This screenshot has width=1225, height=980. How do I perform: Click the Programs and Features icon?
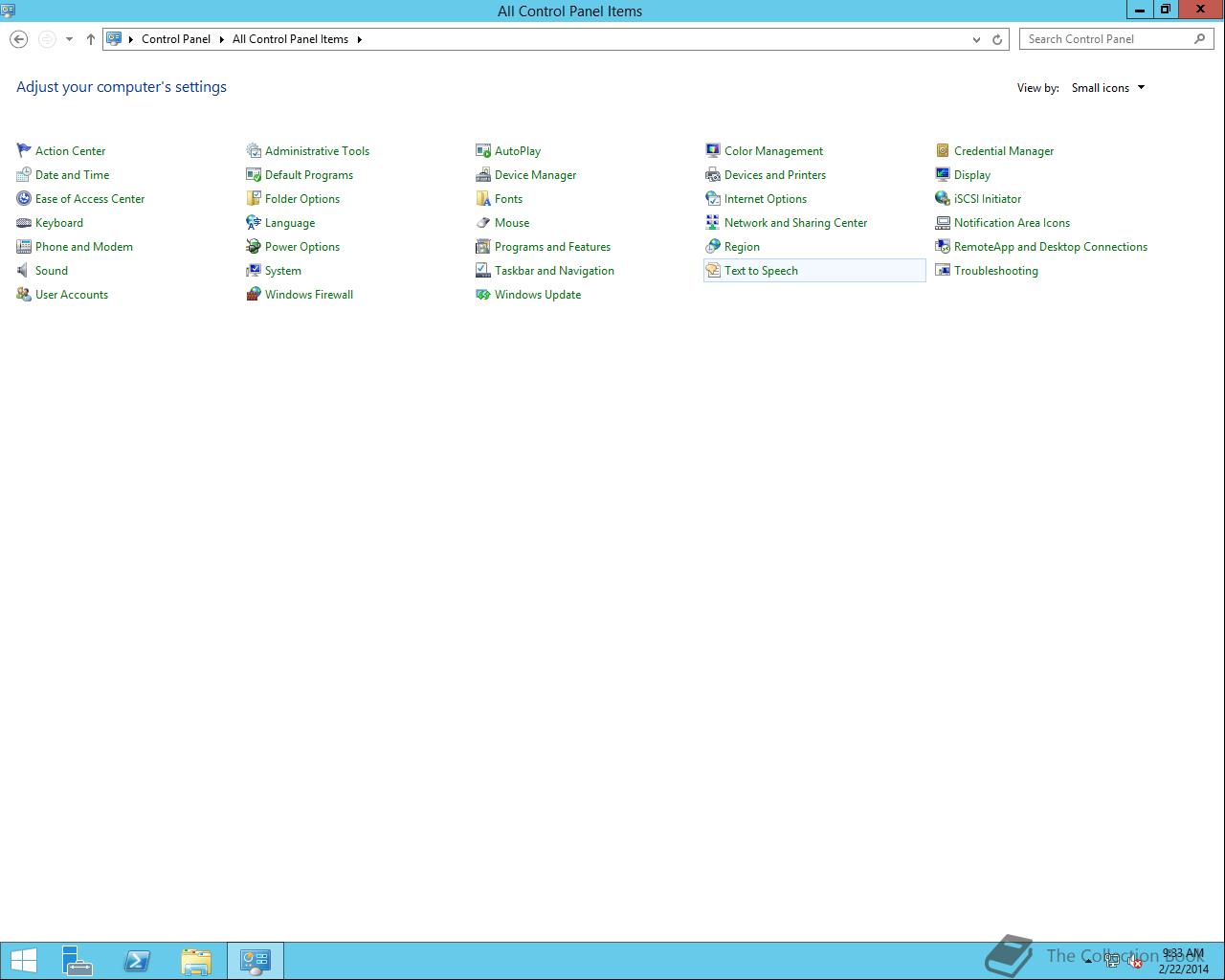click(x=483, y=246)
